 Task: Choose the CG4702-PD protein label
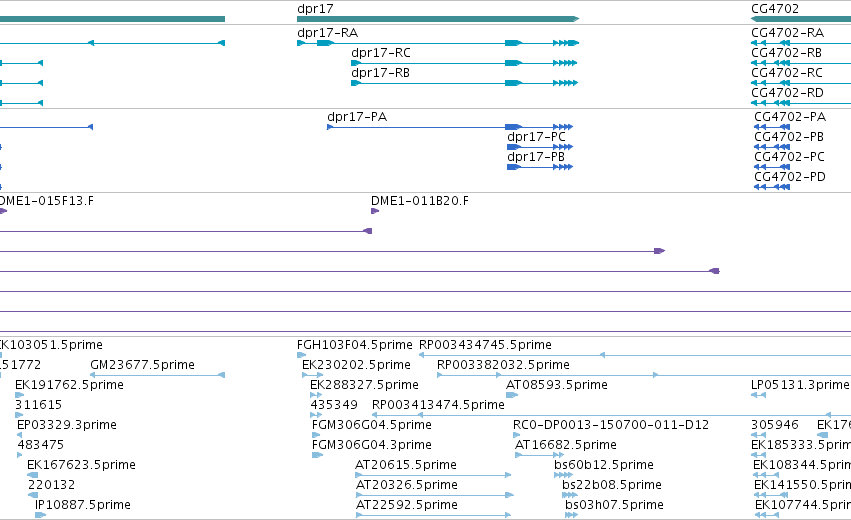[790, 177]
